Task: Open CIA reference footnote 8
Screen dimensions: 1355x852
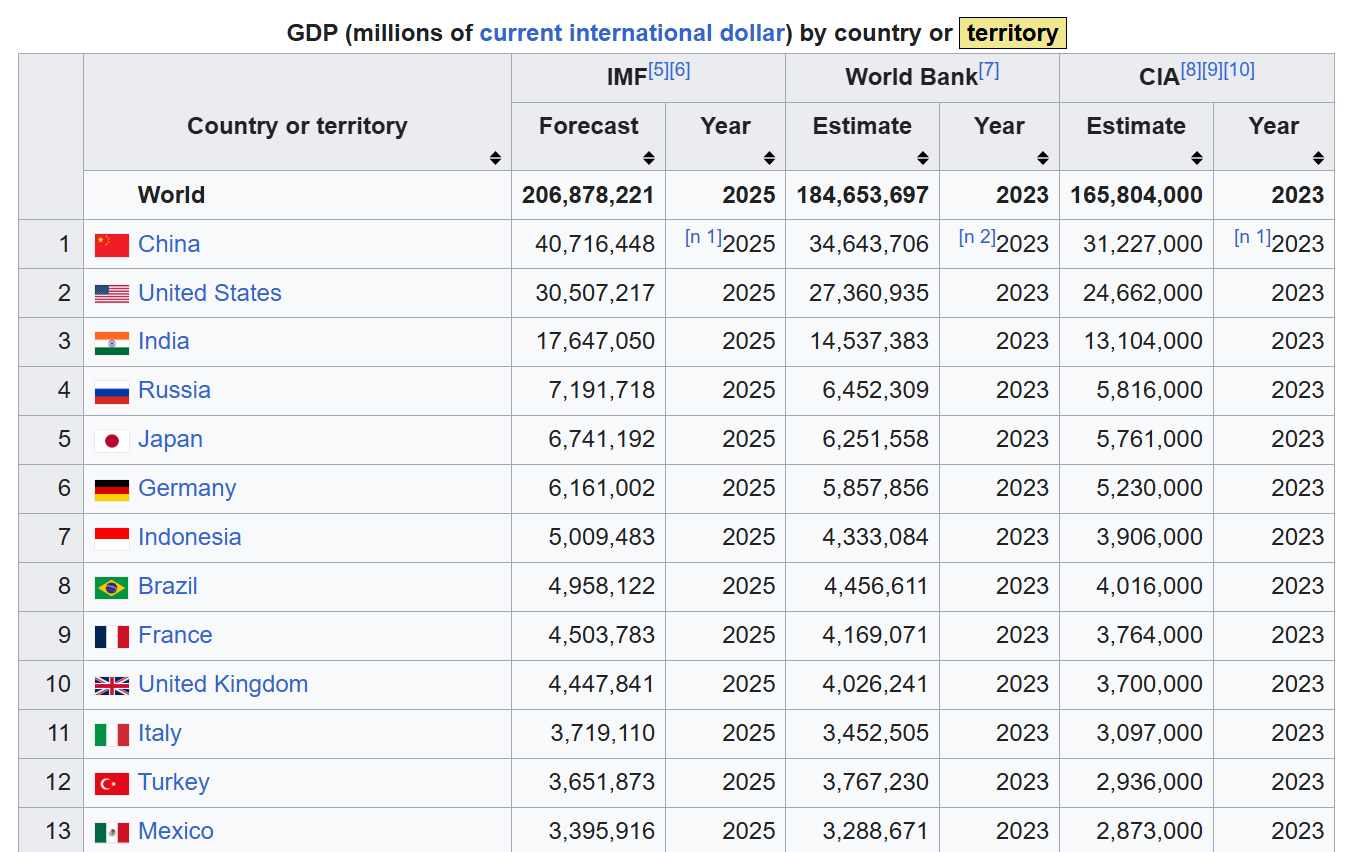Action: pos(1191,70)
